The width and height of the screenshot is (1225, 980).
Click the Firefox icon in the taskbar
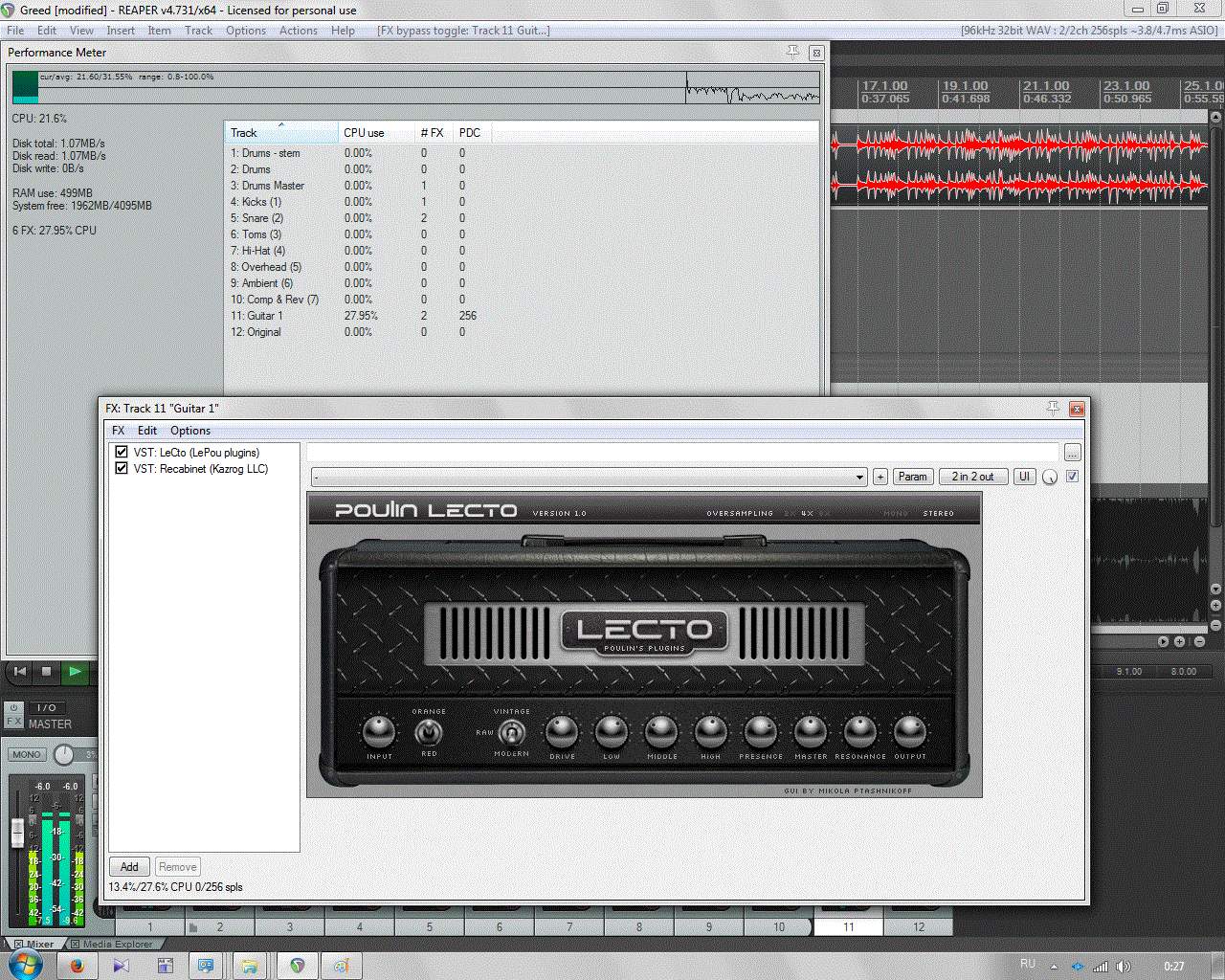[77, 966]
